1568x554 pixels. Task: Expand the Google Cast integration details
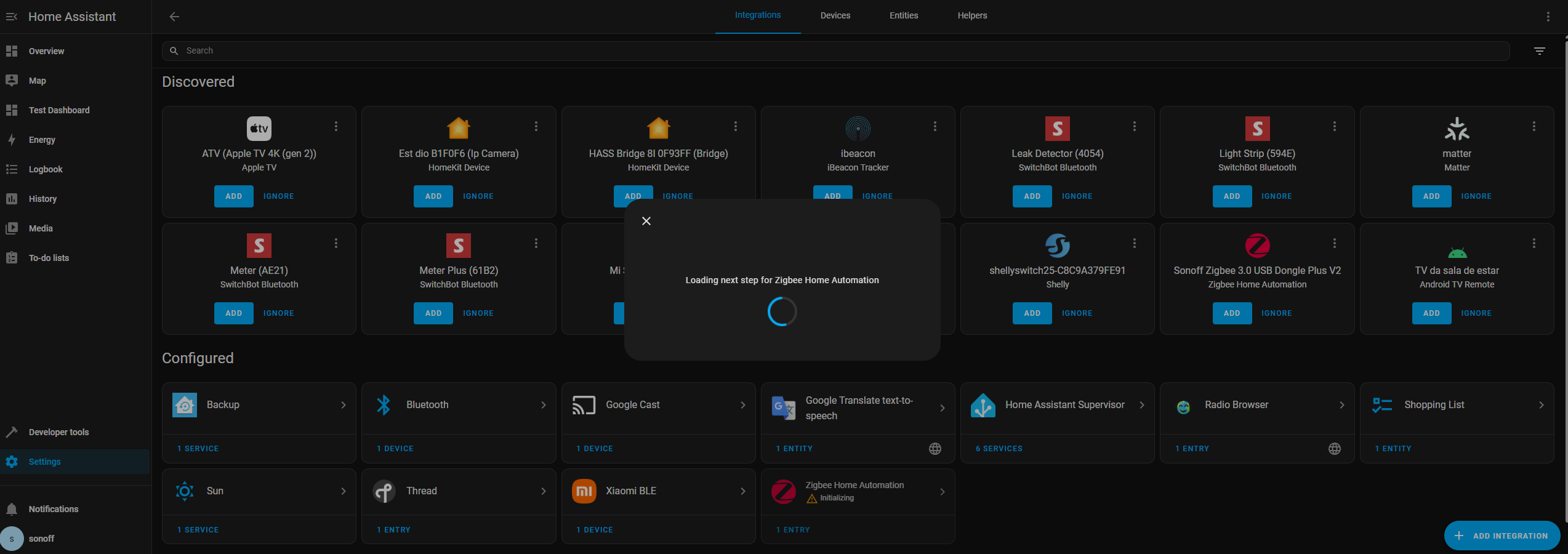pos(742,405)
